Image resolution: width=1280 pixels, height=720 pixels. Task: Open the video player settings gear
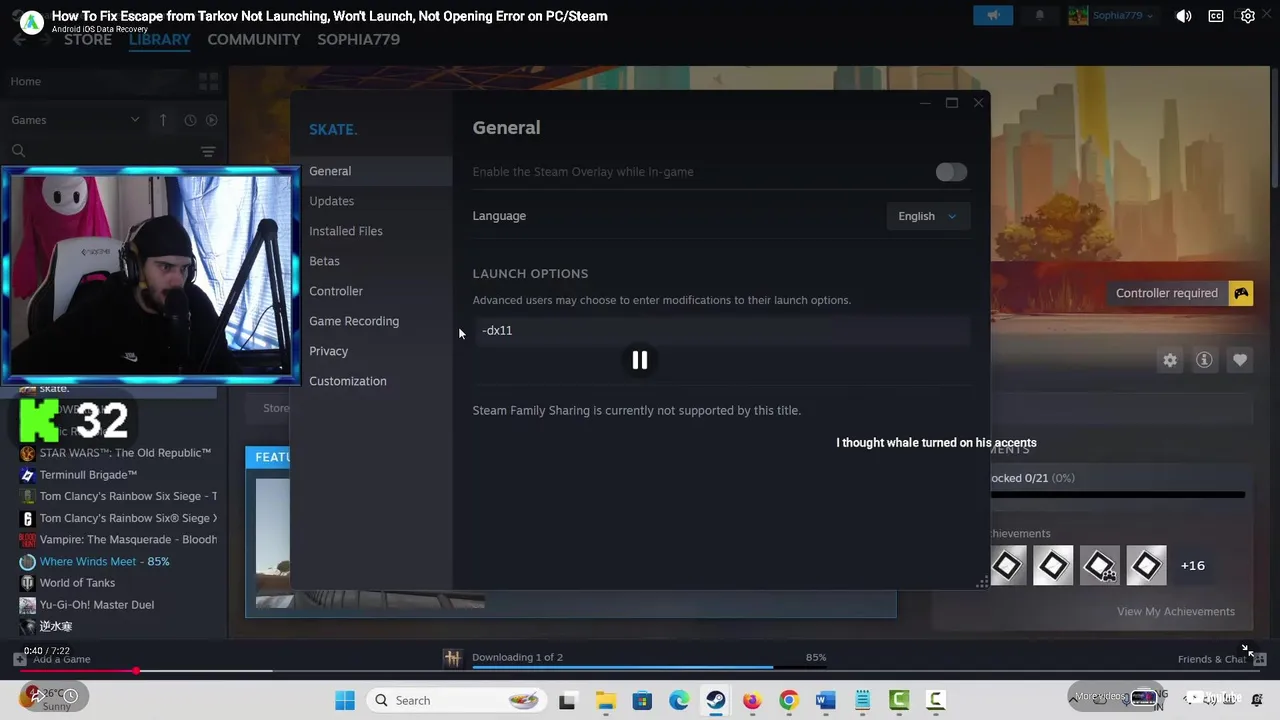pyautogui.click(x=1248, y=16)
